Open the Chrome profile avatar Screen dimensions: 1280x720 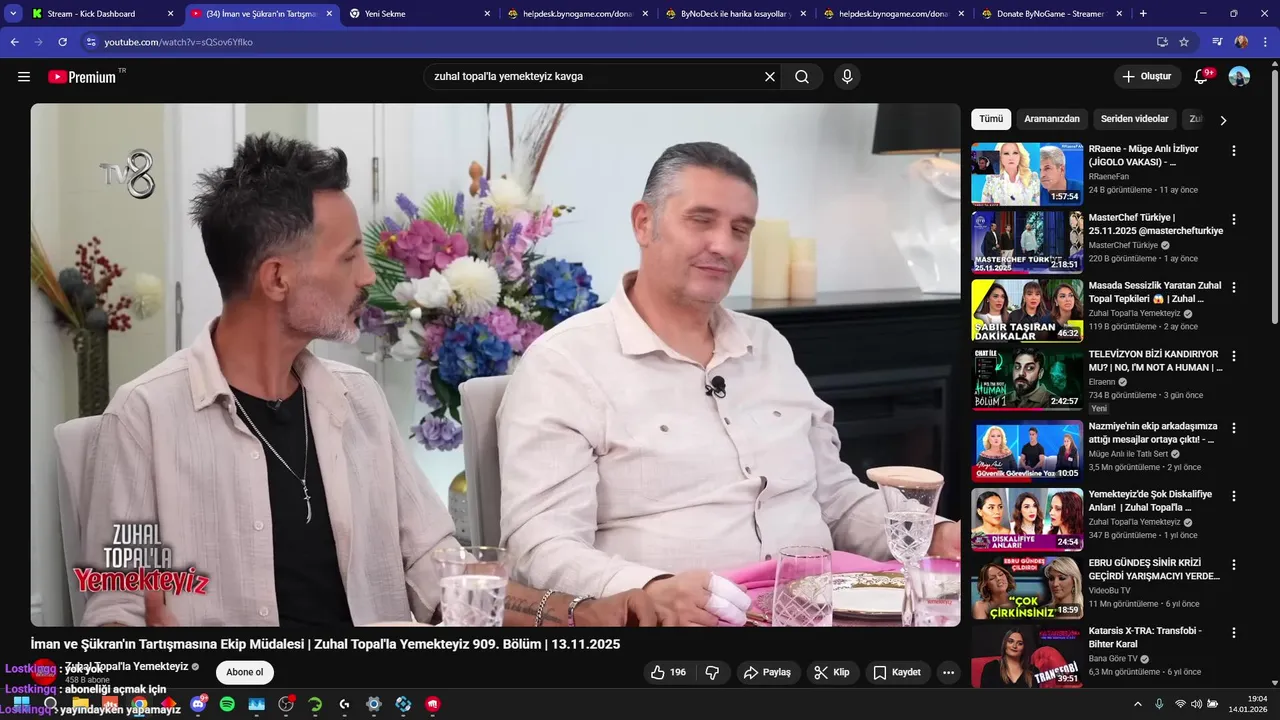1241,42
